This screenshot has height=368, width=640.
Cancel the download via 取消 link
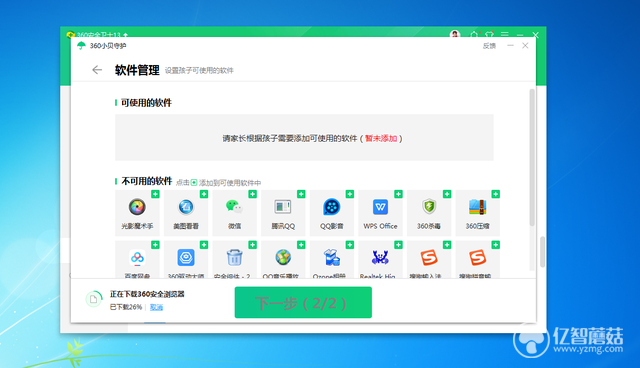(156, 307)
